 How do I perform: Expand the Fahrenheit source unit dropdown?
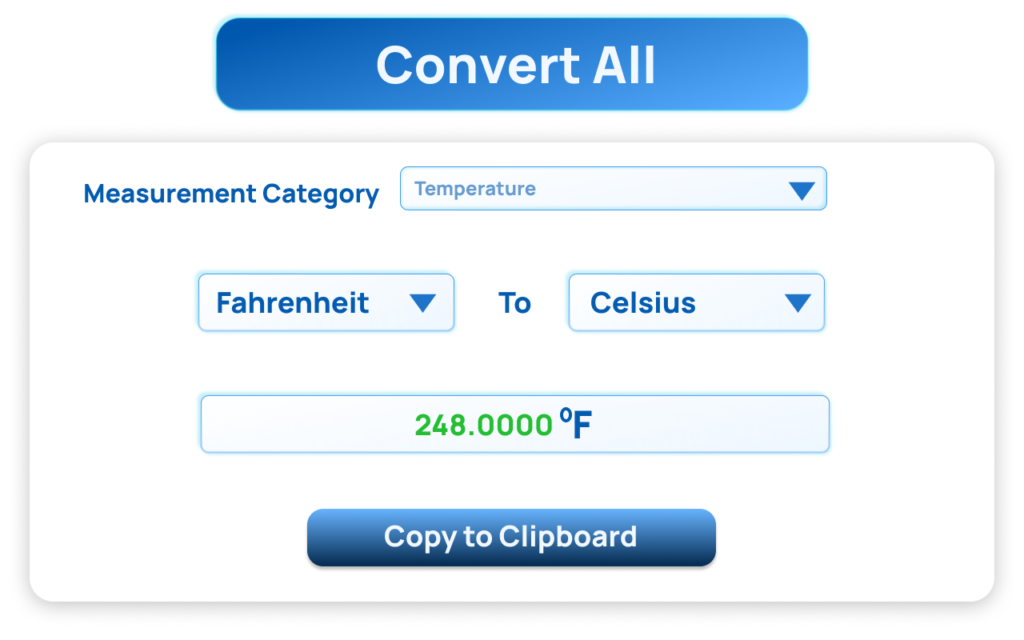point(326,303)
